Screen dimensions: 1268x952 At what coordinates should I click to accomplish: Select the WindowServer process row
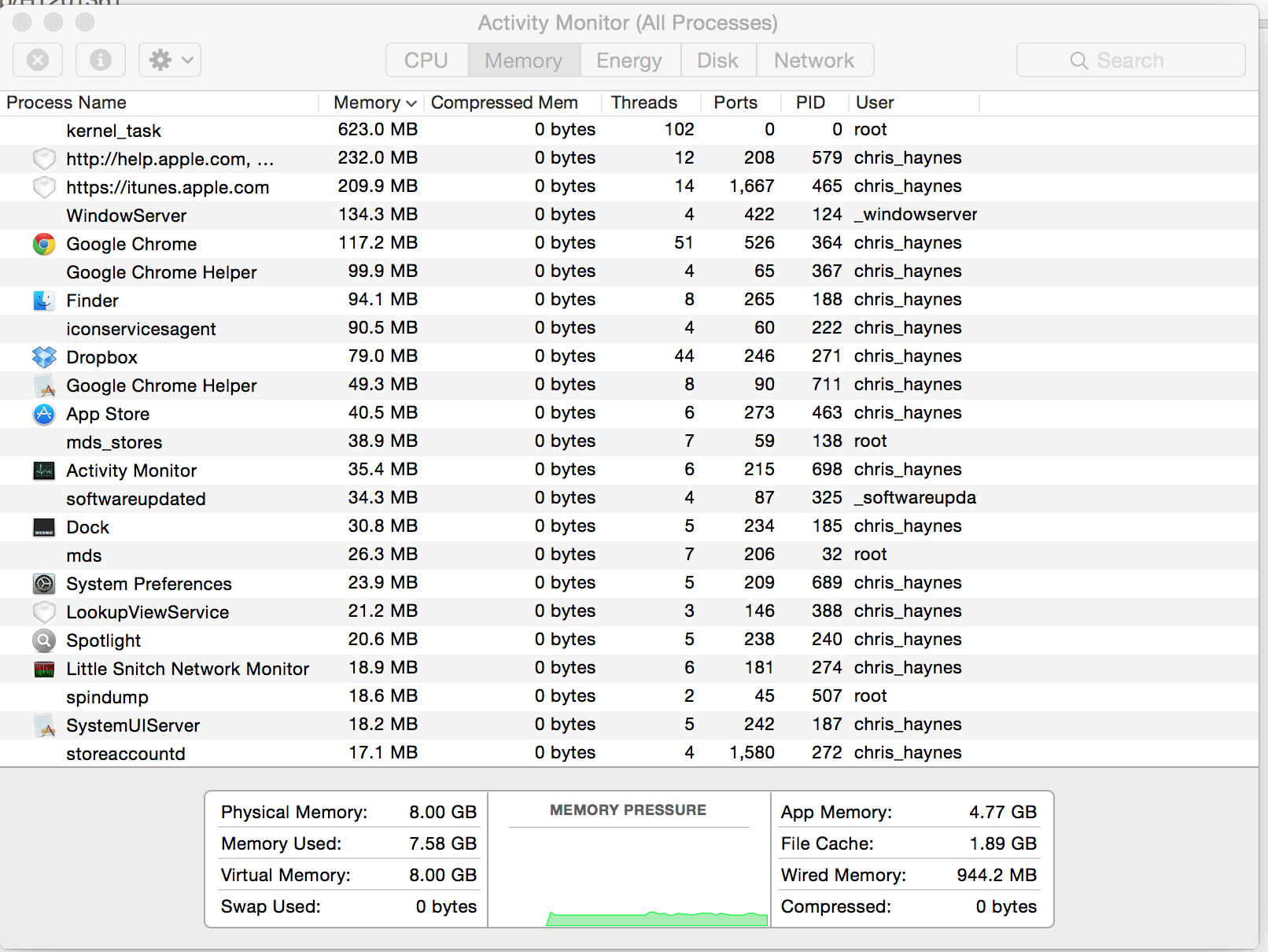(x=629, y=215)
